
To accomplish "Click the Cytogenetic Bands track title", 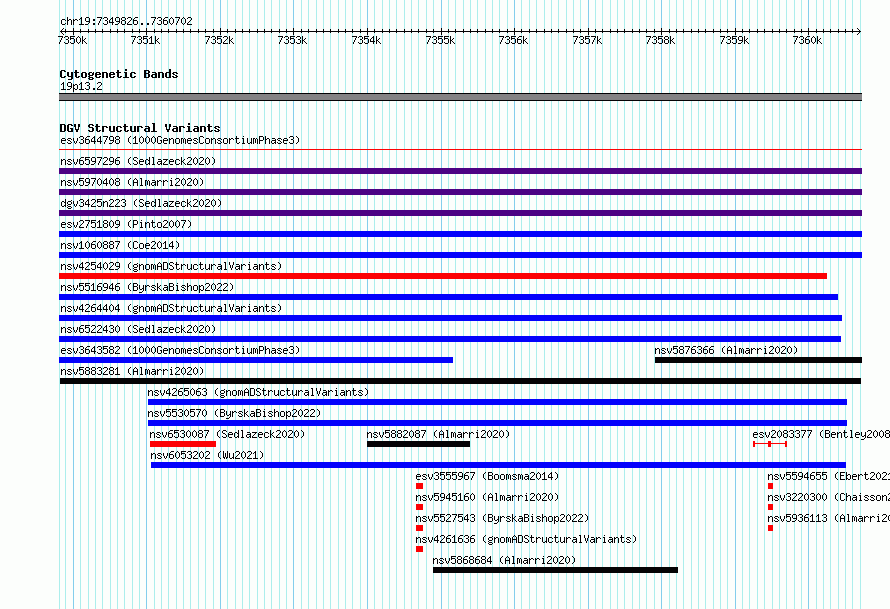I will click(x=119, y=74).
